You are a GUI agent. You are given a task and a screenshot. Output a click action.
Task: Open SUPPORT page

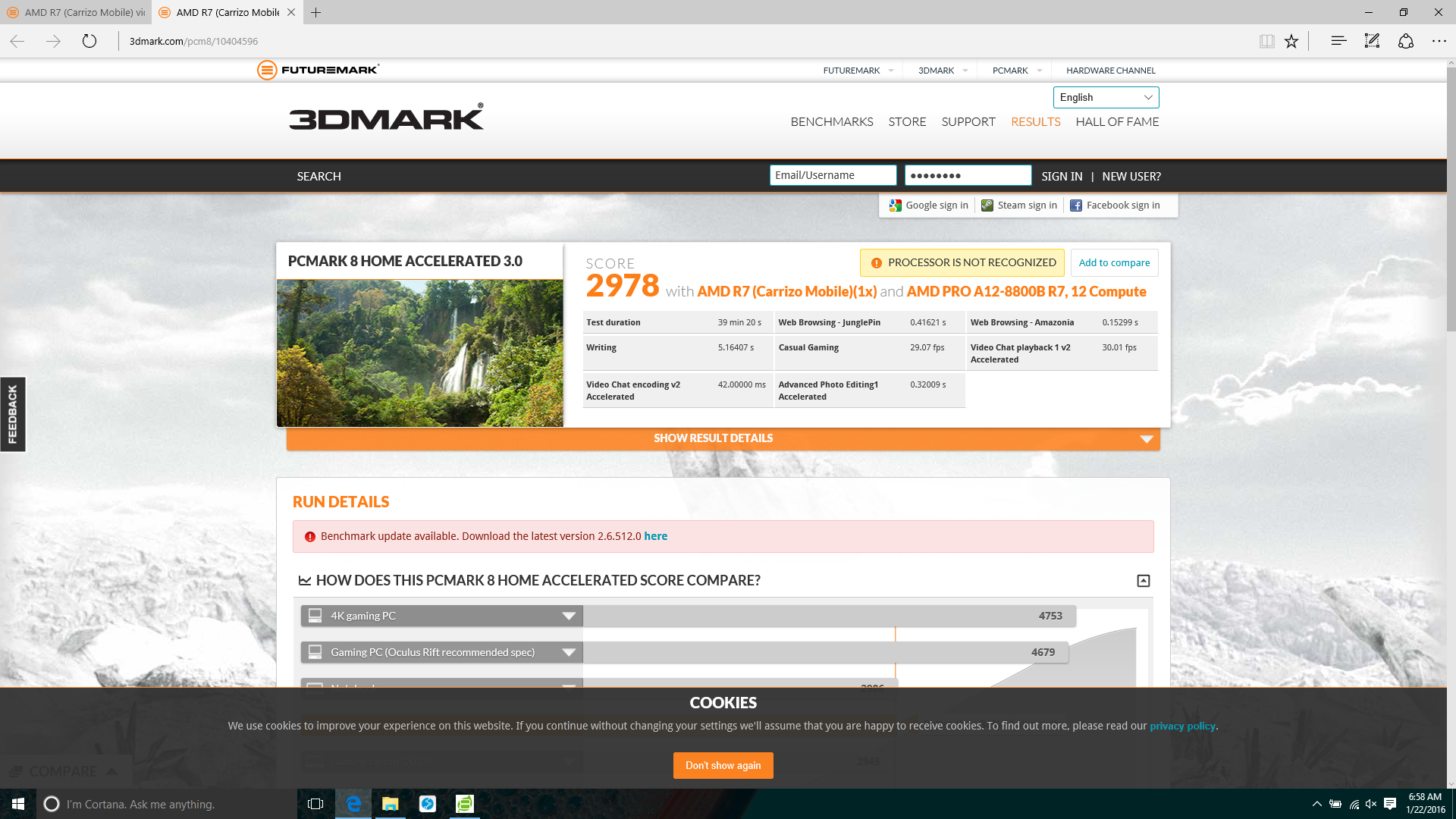968,121
